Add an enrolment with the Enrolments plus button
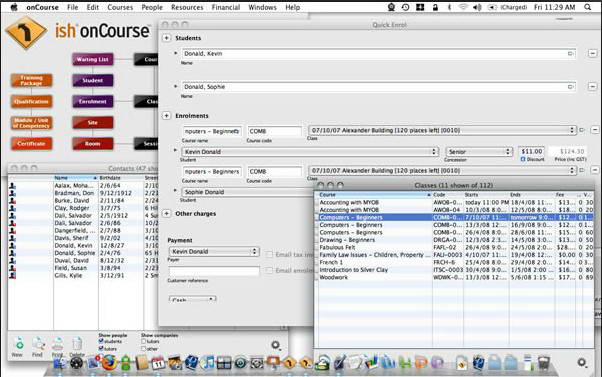The width and height of the screenshot is (602, 377). pyautogui.click(x=166, y=116)
